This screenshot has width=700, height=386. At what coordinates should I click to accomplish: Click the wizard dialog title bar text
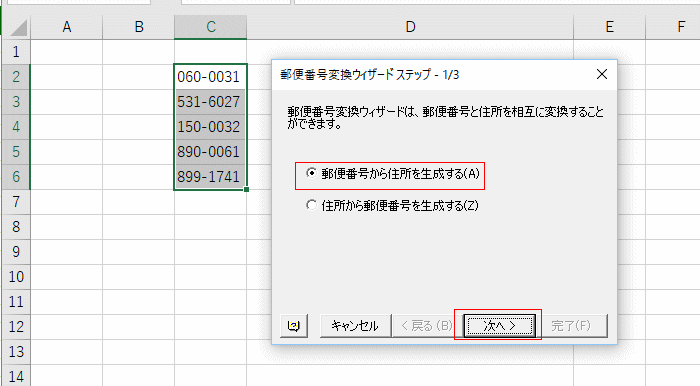coord(370,75)
